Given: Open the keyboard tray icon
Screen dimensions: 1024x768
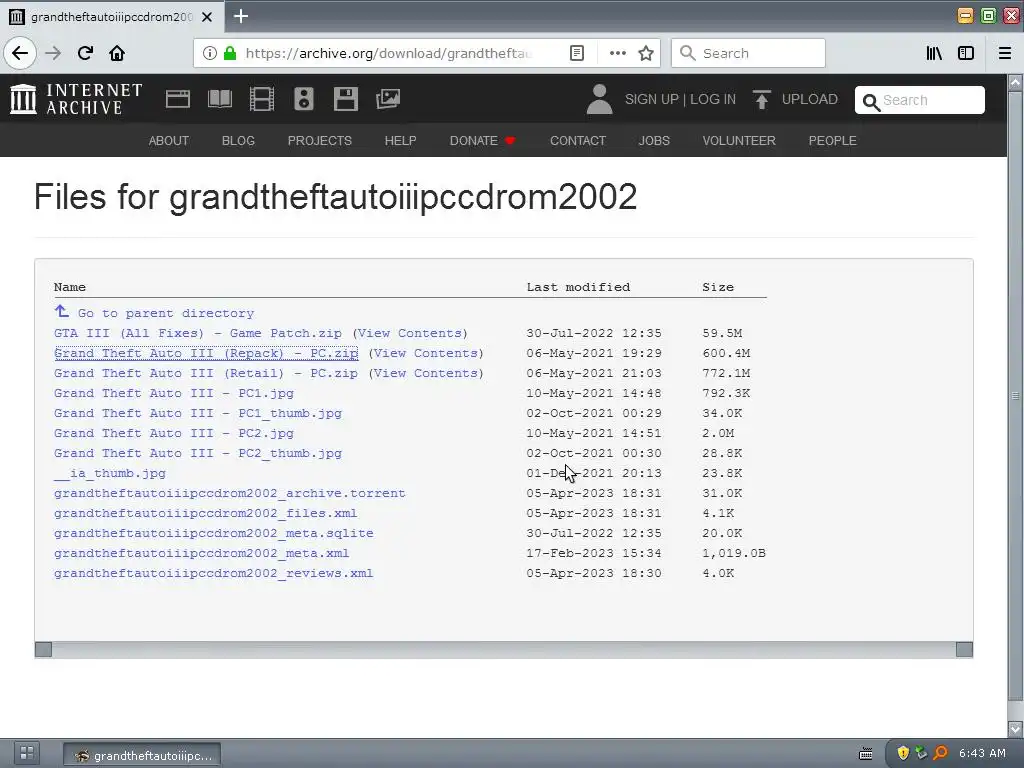Looking at the screenshot, I should coord(865,754).
